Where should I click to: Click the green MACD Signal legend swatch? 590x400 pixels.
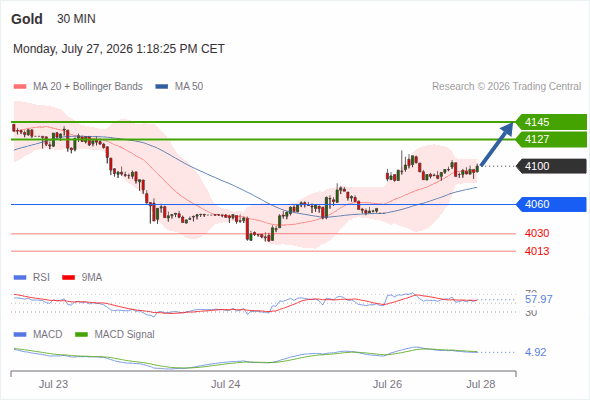(x=81, y=334)
